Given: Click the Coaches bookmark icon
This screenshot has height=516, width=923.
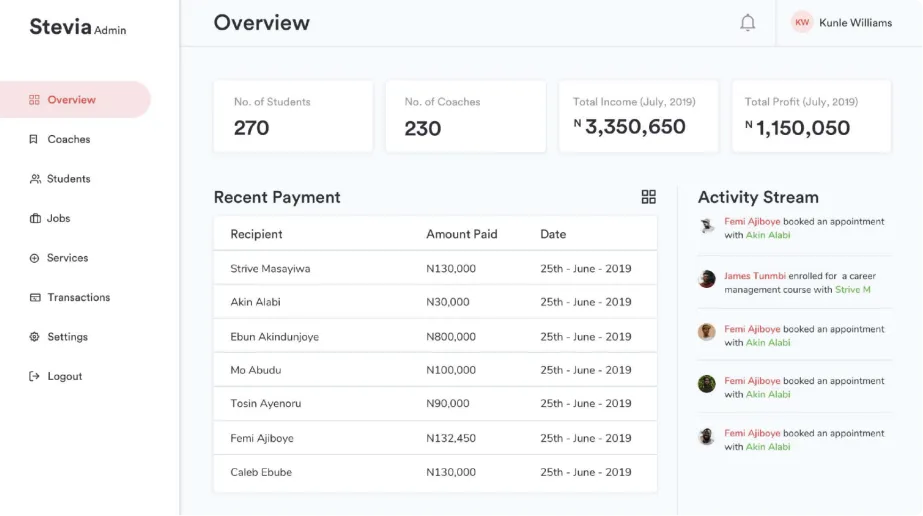Looking at the screenshot, I should click(34, 139).
